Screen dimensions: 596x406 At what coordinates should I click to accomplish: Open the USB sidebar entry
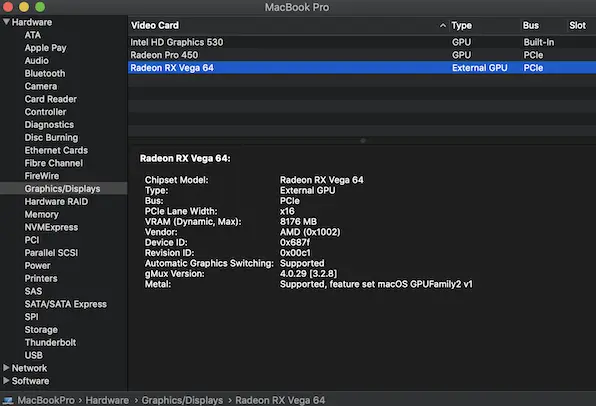pos(34,355)
